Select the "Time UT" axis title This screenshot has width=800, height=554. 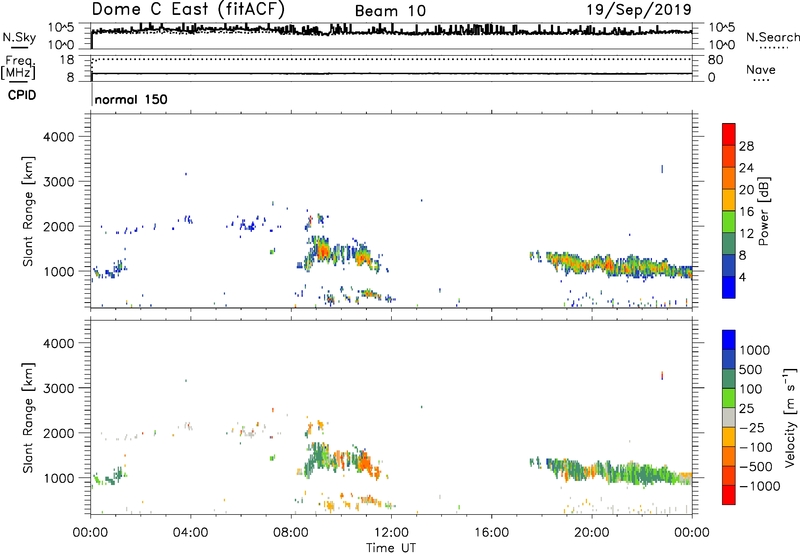(391, 548)
